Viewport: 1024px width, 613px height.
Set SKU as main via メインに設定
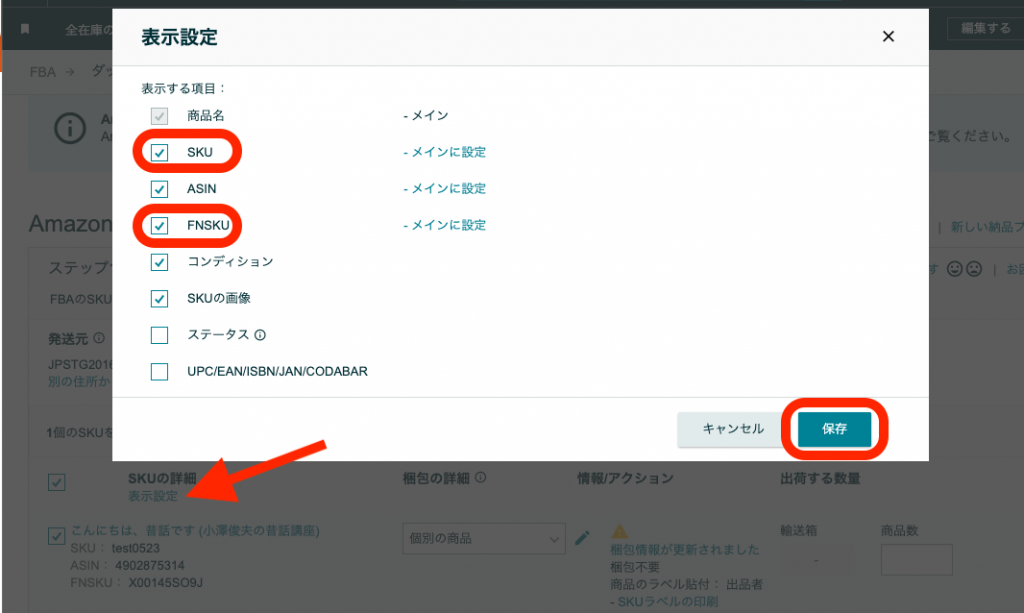[x=448, y=152]
